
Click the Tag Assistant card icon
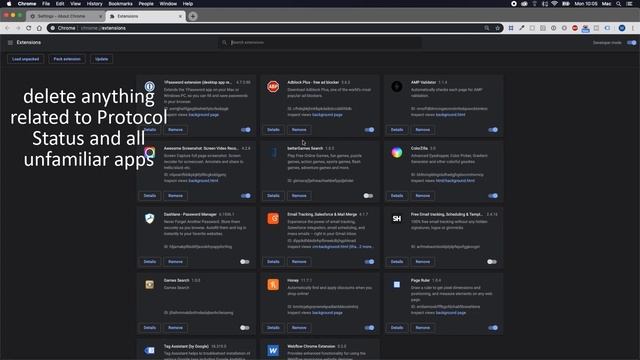coord(150,350)
